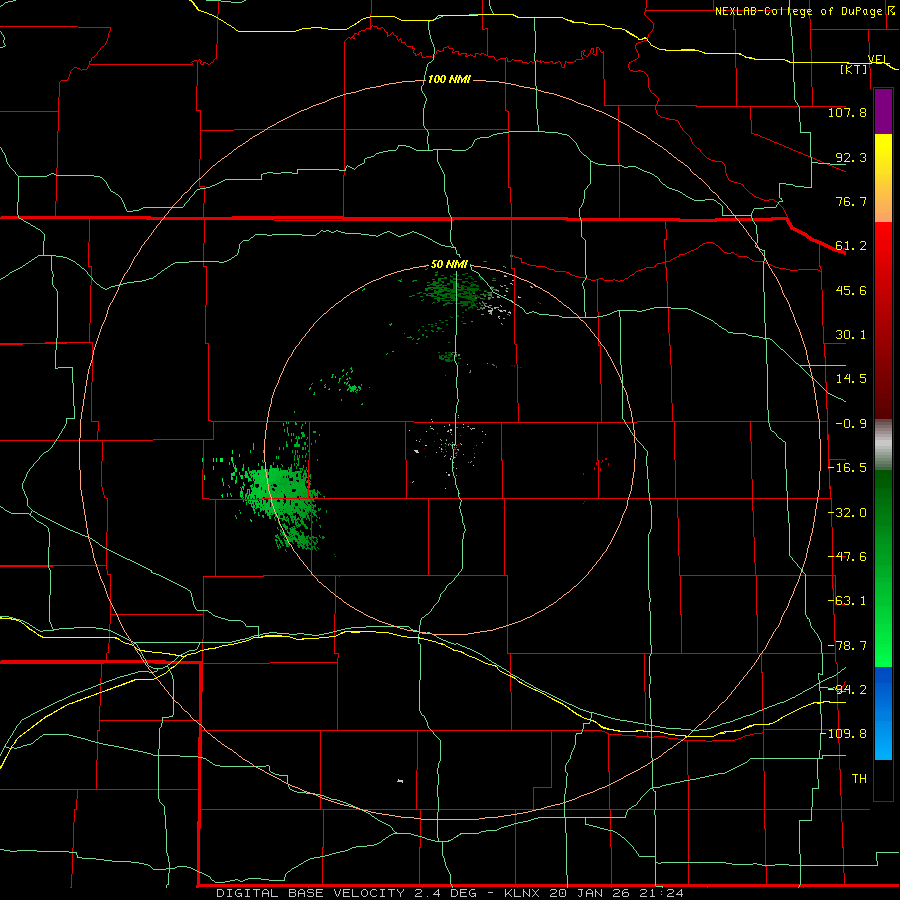Viewport: 900px width, 900px height.
Task: Click the -16.5 velocity scale label
Action: click(x=847, y=468)
